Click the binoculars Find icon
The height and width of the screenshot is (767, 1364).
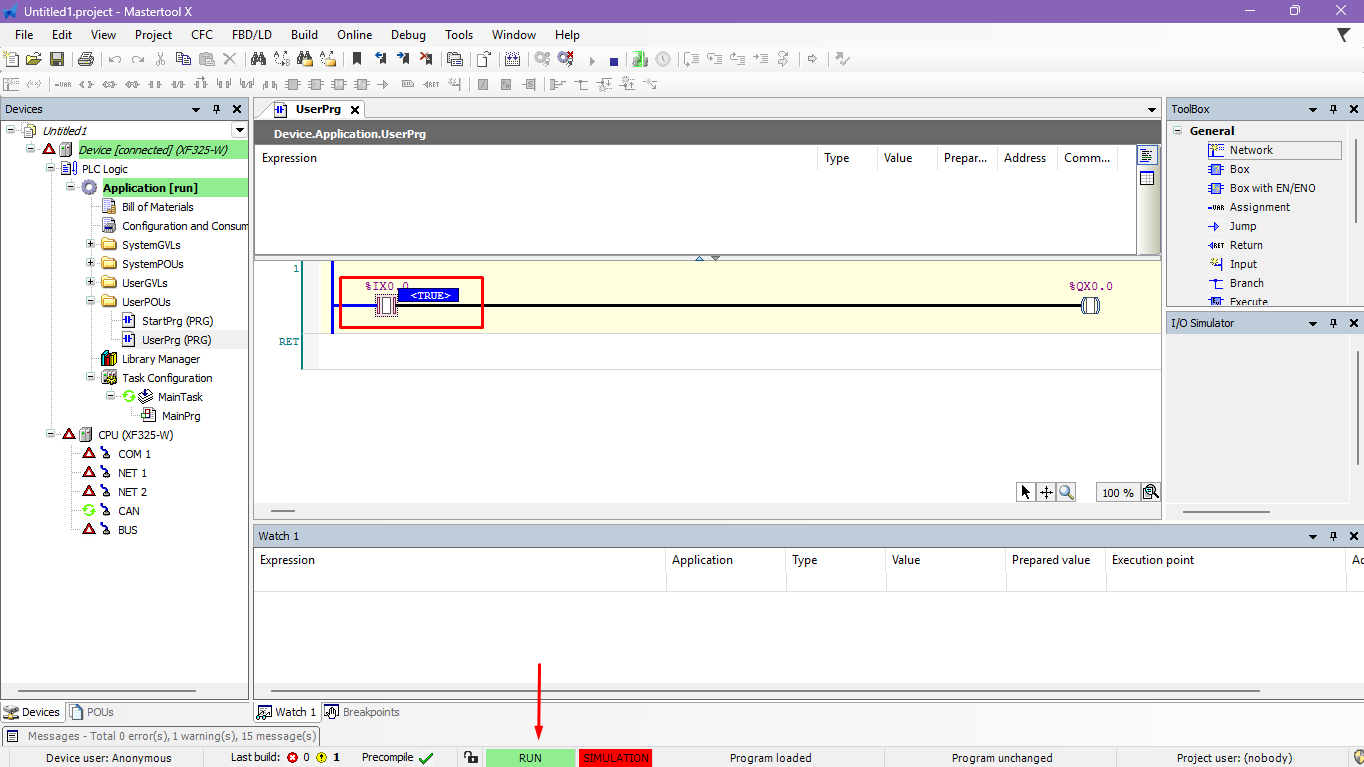click(258, 60)
